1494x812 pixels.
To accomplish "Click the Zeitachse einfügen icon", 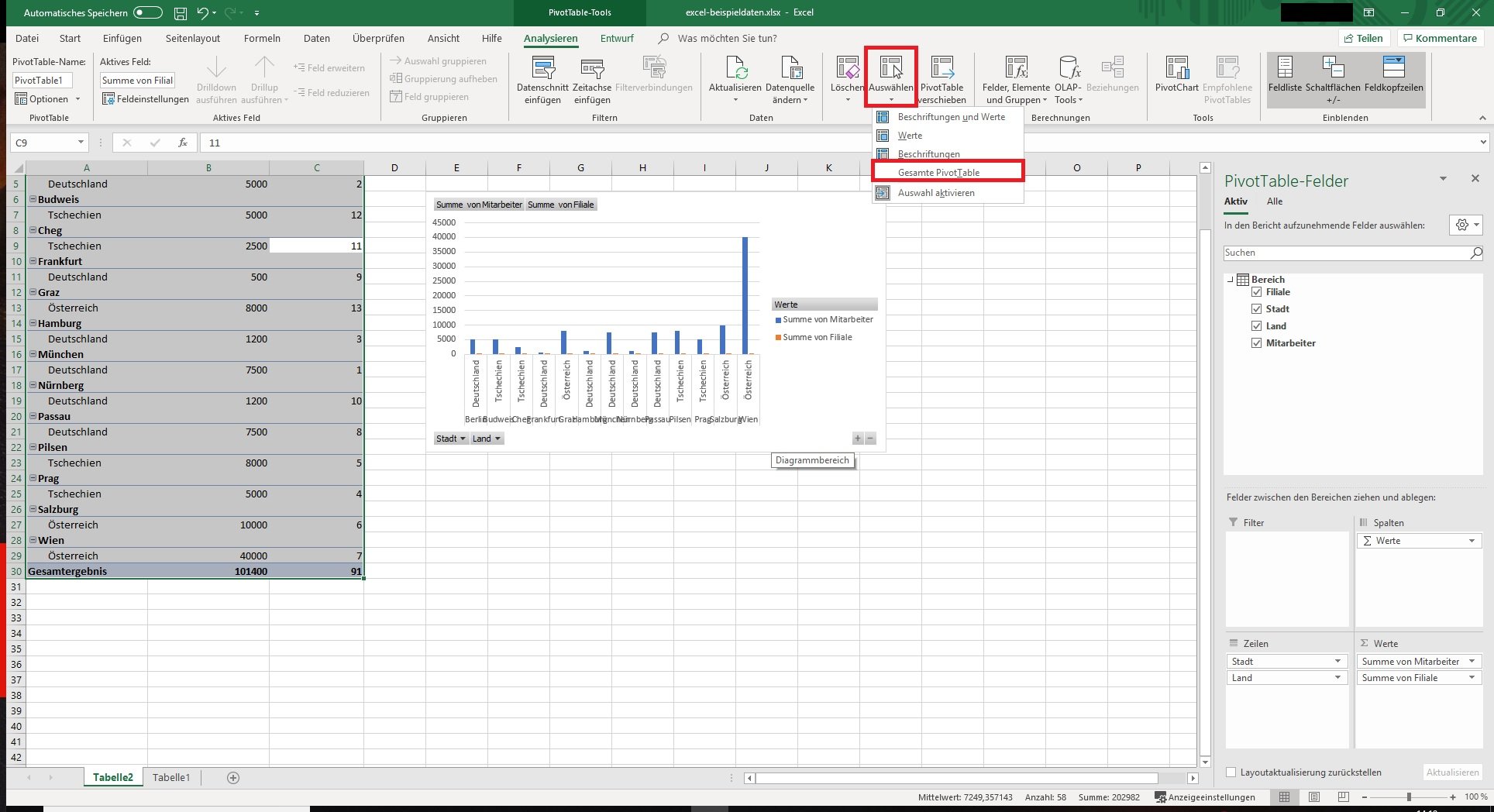I will (x=592, y=69).
